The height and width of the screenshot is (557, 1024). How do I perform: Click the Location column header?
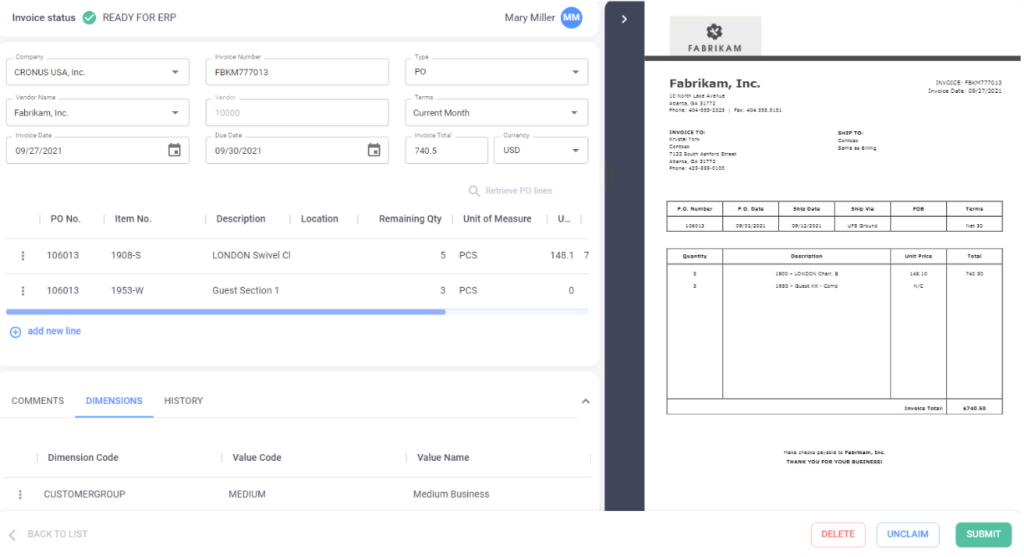[x=319, y=219]
